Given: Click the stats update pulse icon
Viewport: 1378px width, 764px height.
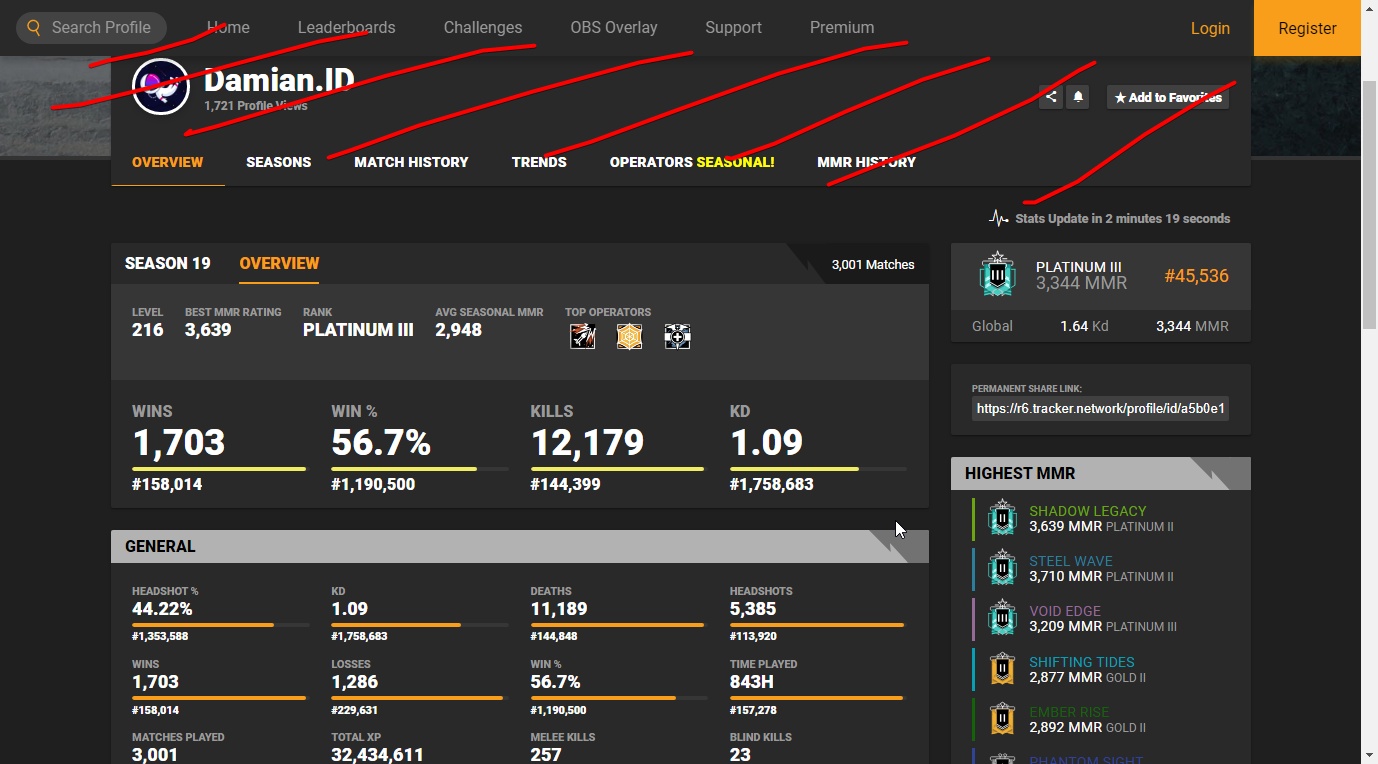Looking at the screenshot, I should pyautogui.click(x=998, y=218).
